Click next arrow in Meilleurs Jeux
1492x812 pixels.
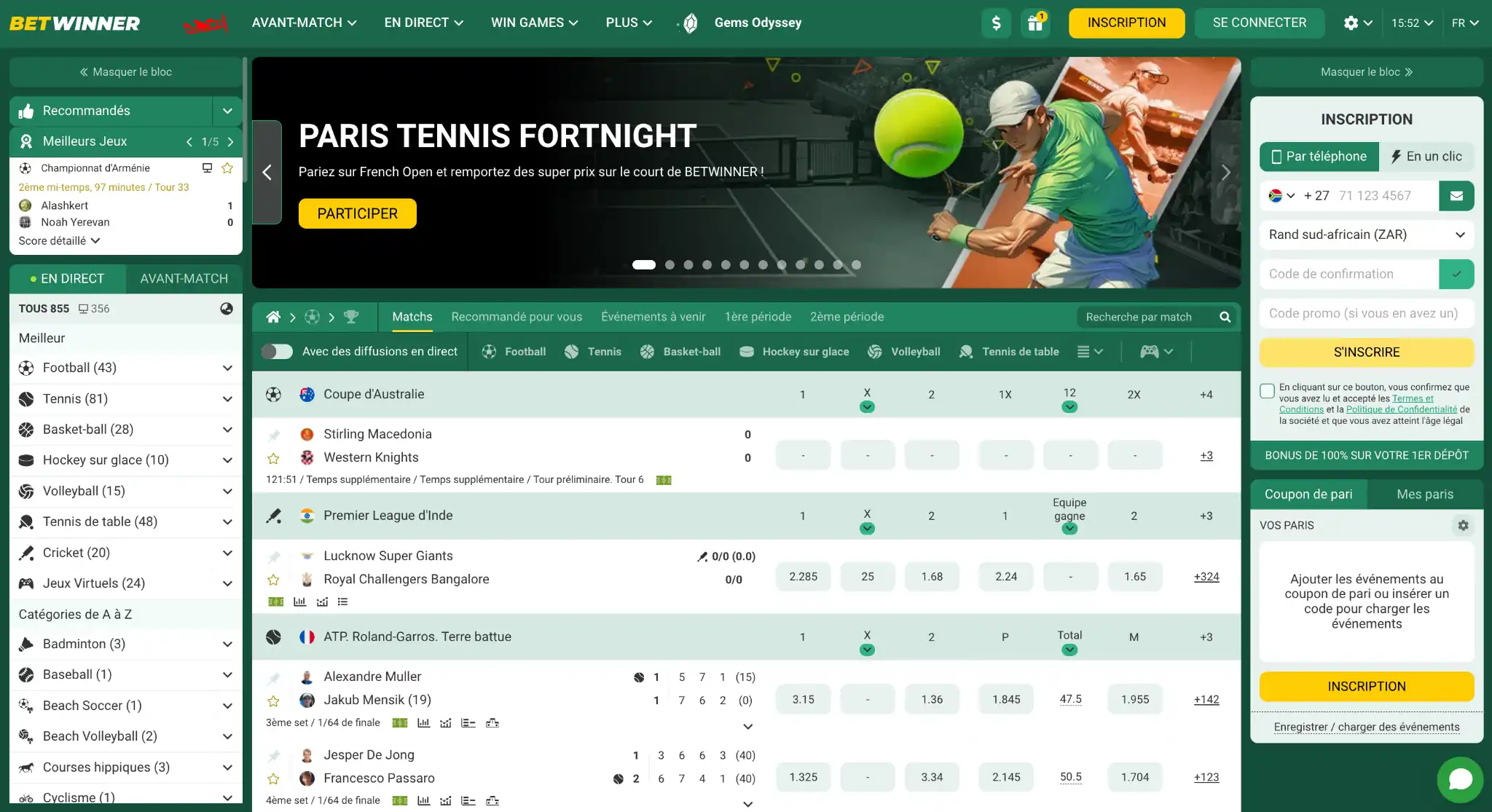click(230, 142)
